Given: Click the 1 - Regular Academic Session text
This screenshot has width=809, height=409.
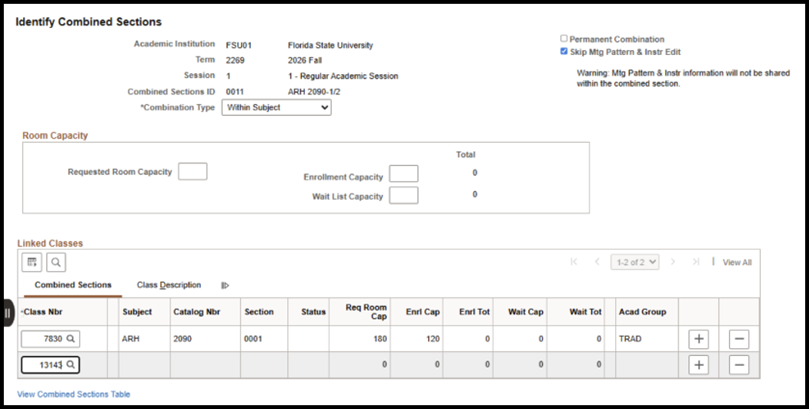Looking at the screenshot, I should pos(343,76).
